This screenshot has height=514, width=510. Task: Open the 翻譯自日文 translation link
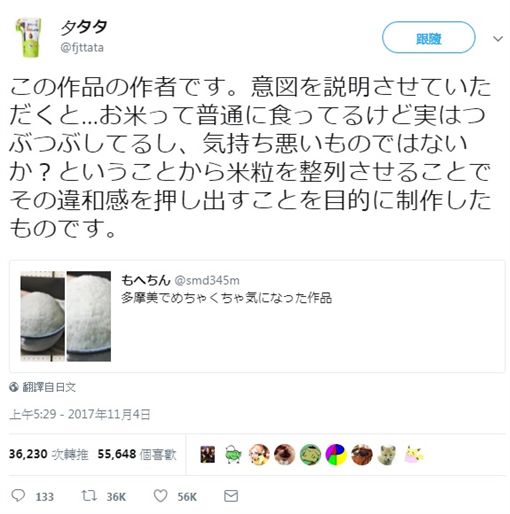pos(49,387)
